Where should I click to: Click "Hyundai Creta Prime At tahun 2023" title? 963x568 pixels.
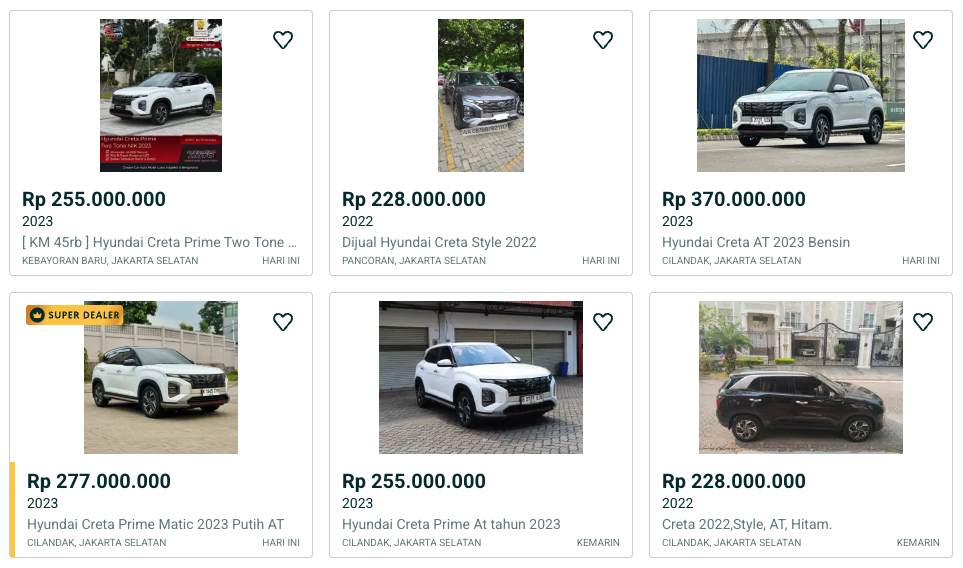tap(451, 524)
